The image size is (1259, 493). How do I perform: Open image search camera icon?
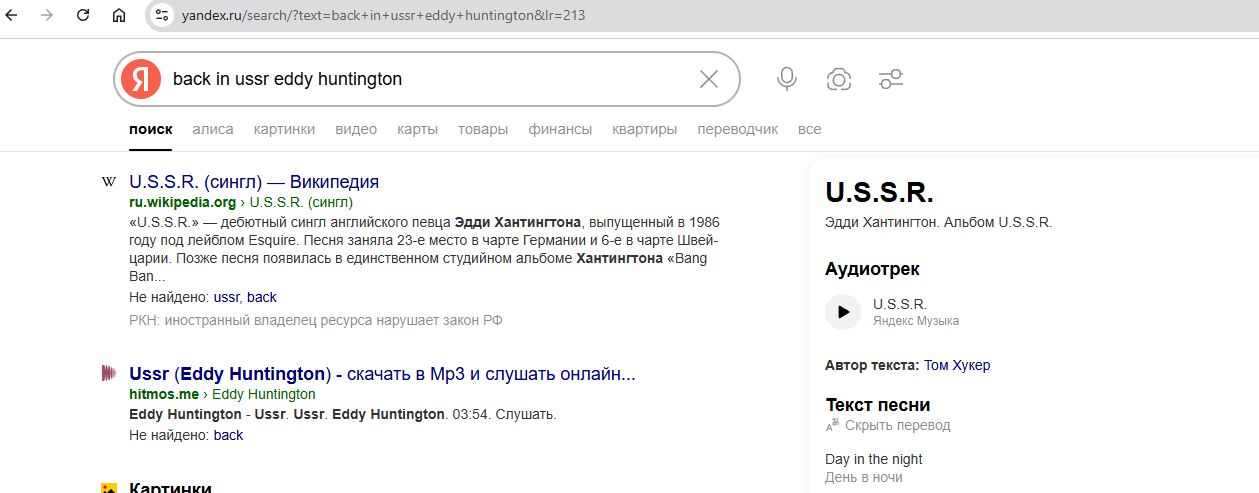(839, 79)
